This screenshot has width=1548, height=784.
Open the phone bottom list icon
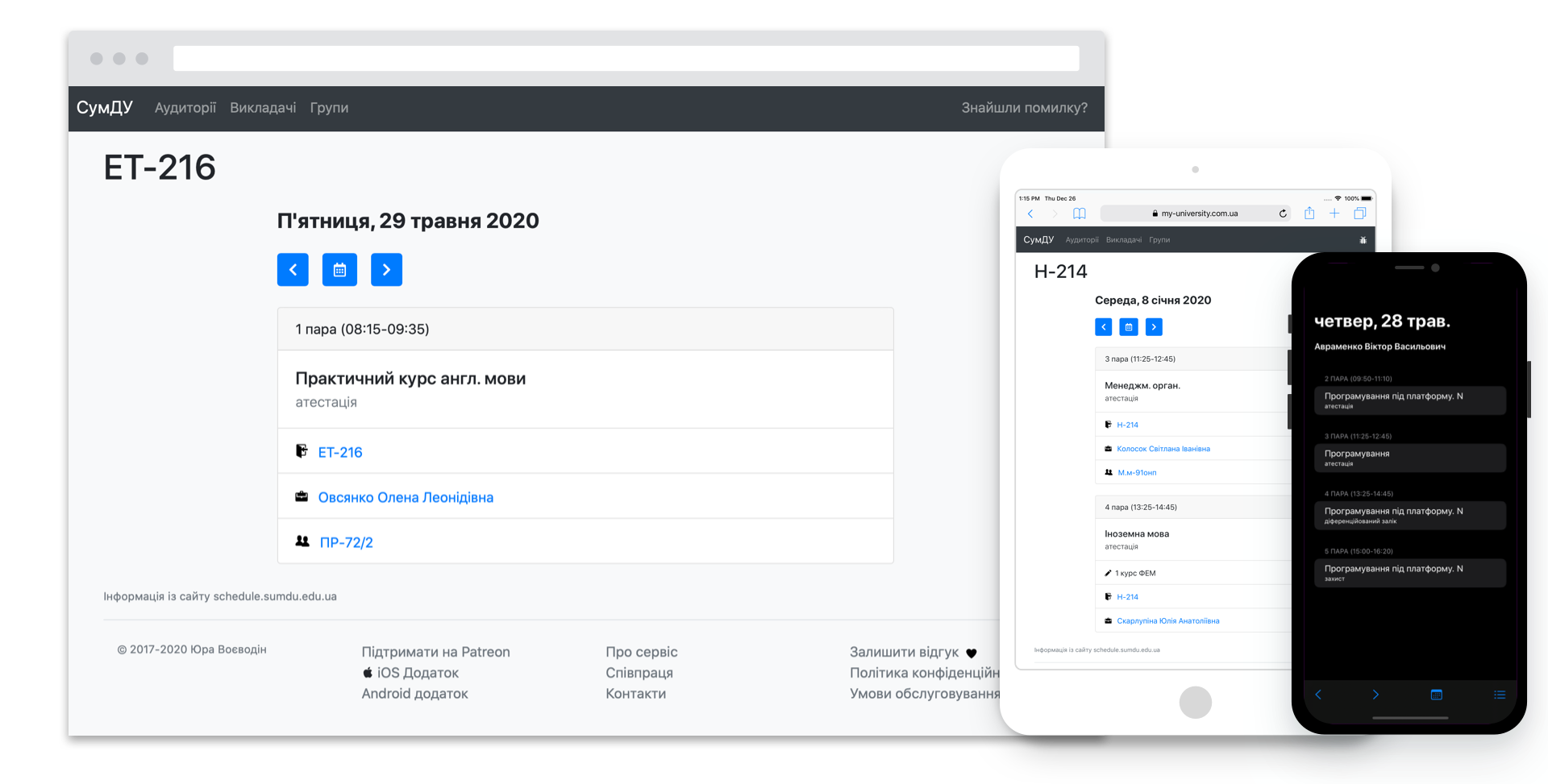[1499, 695]
